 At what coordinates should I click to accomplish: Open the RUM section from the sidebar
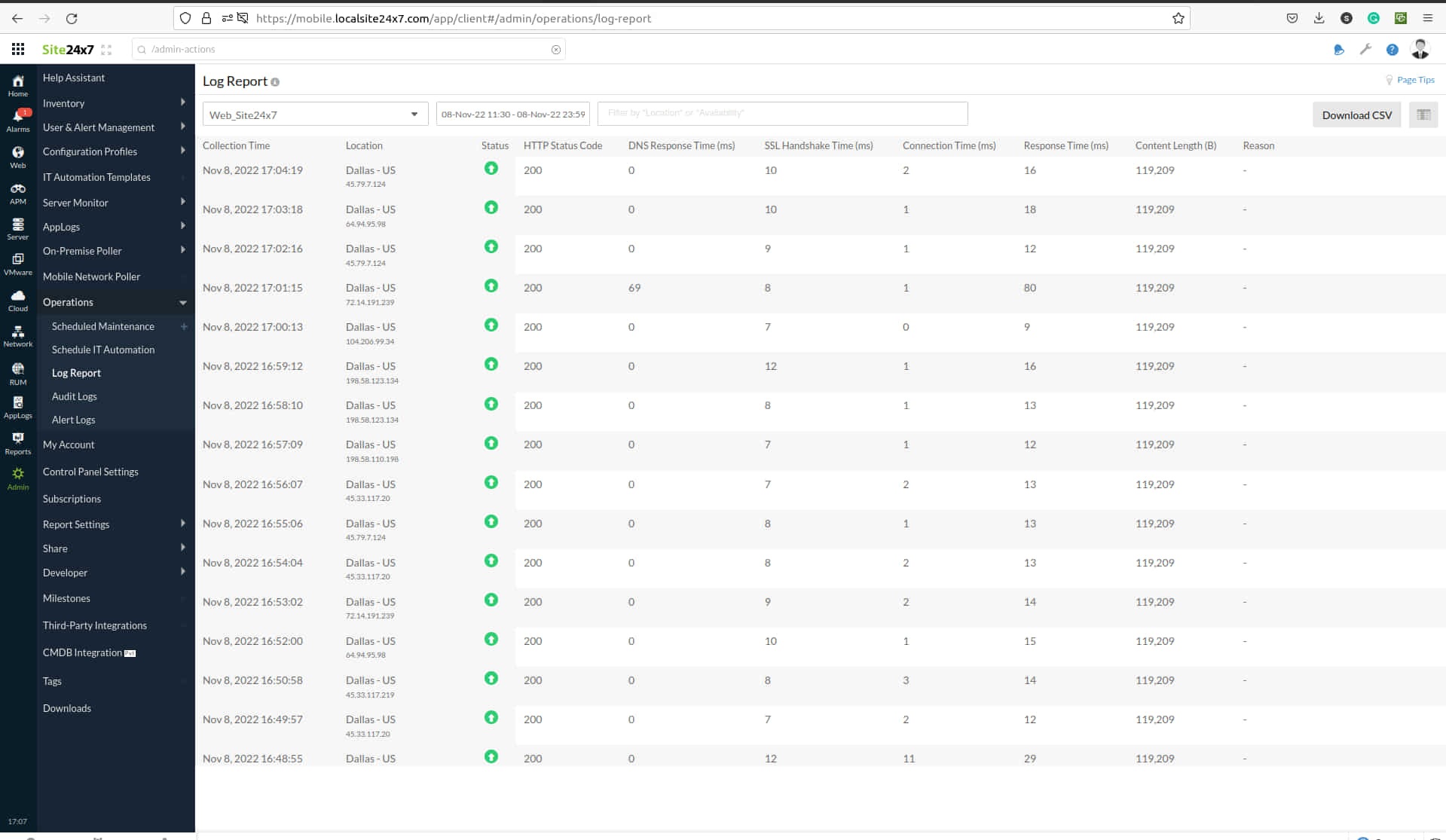tap(17, 372)
